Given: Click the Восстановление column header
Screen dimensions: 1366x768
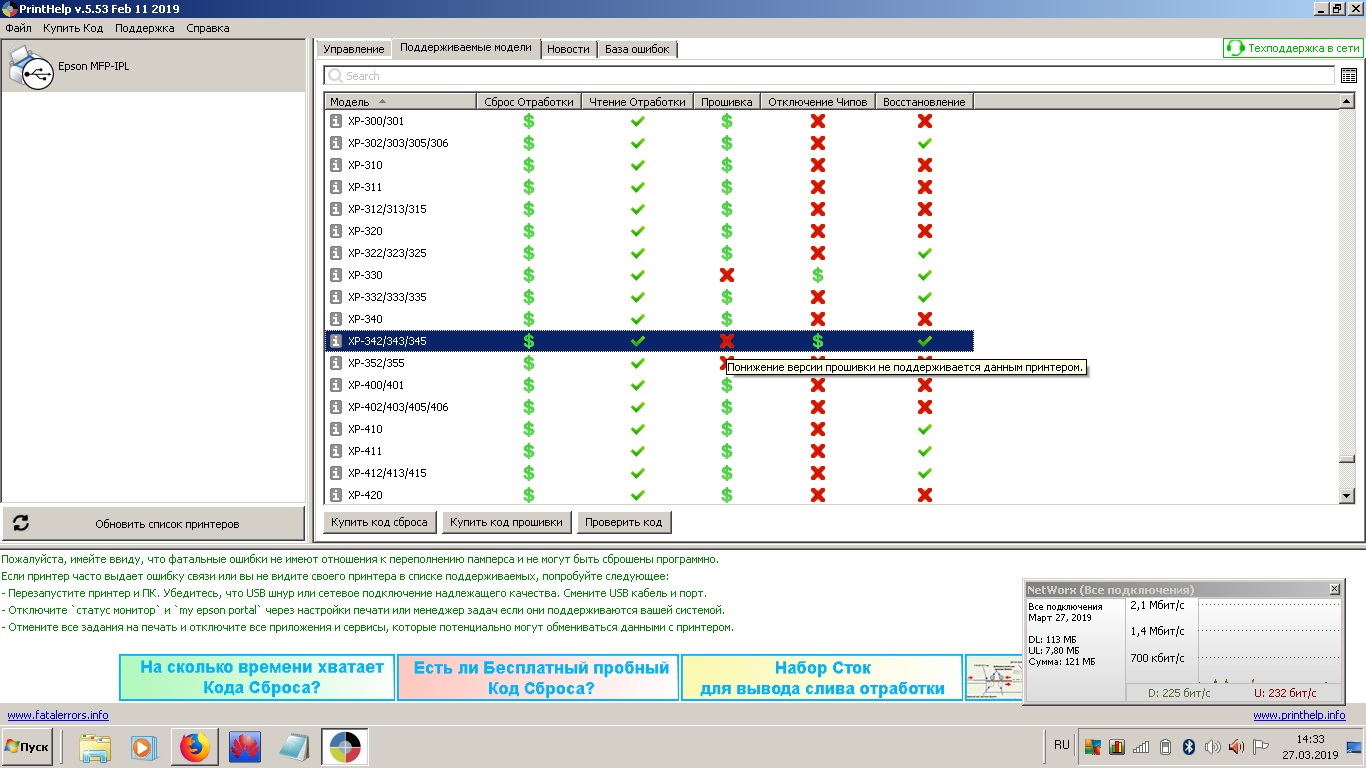Looking at the screenshot, I should tap(925, 102).
